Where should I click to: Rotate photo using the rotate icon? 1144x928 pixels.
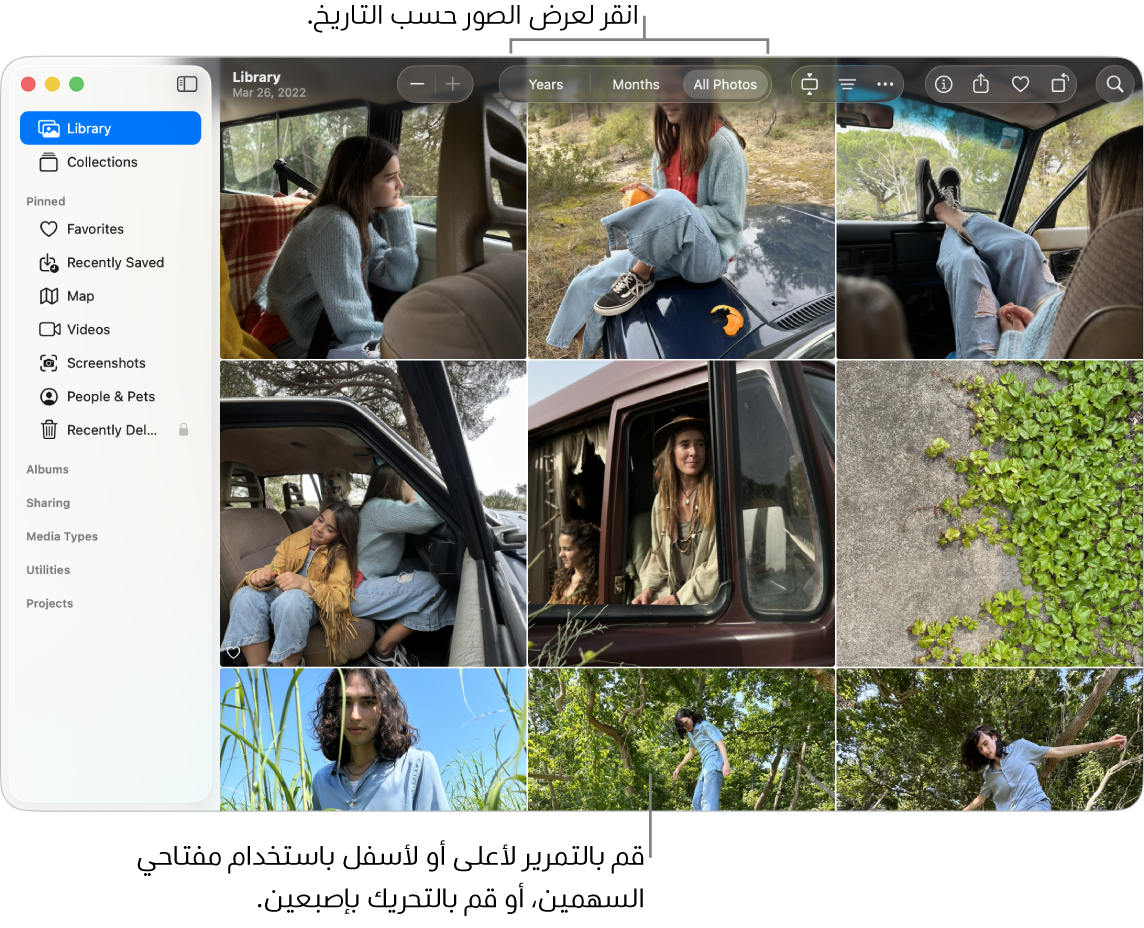[x=1059, y=85]
